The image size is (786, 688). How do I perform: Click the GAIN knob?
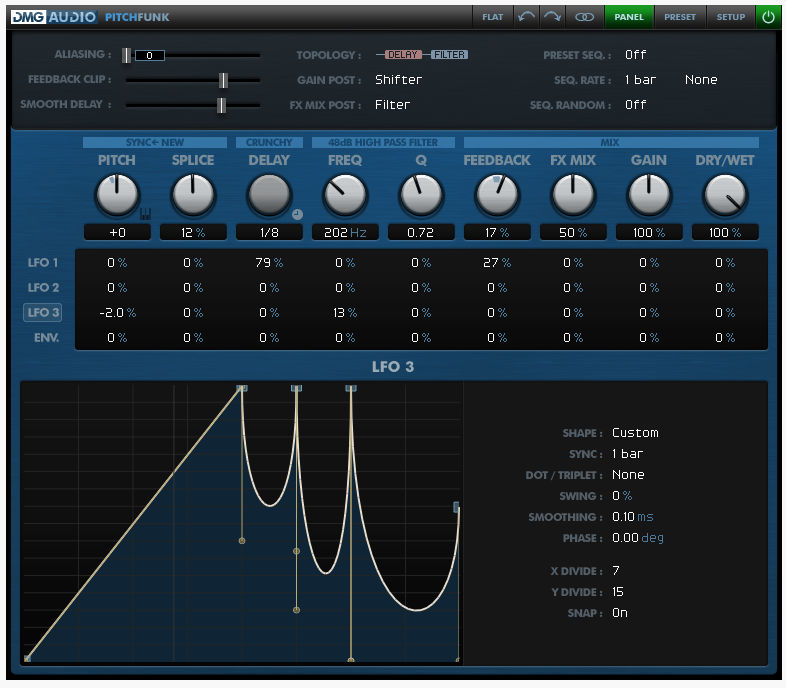click(649, 195)
